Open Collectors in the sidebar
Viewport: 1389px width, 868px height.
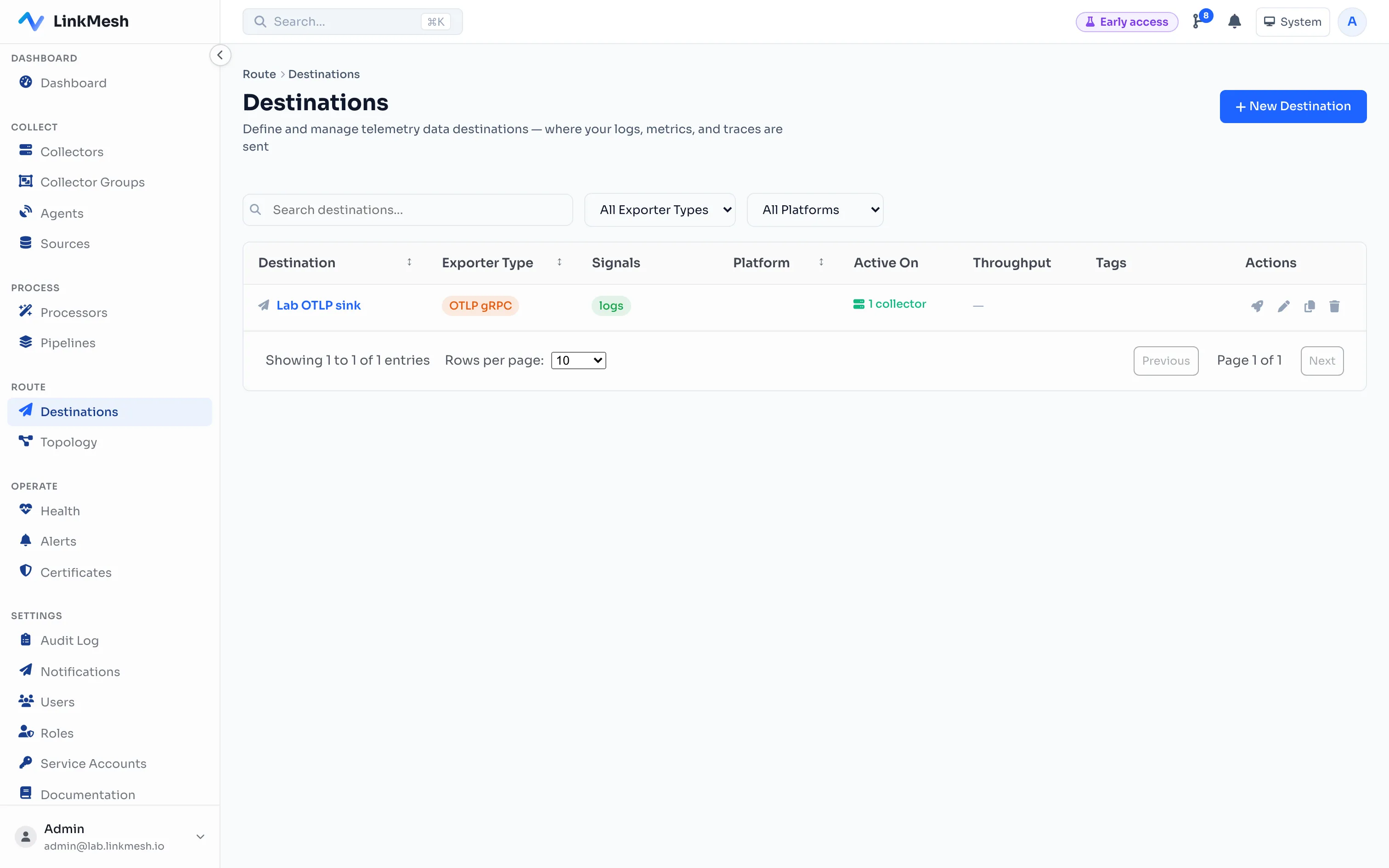(109, 152)
